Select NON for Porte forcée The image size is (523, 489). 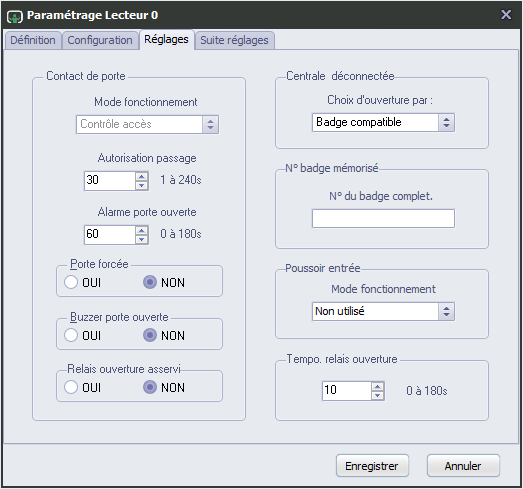pyautogui.click(x=150, y=282)
